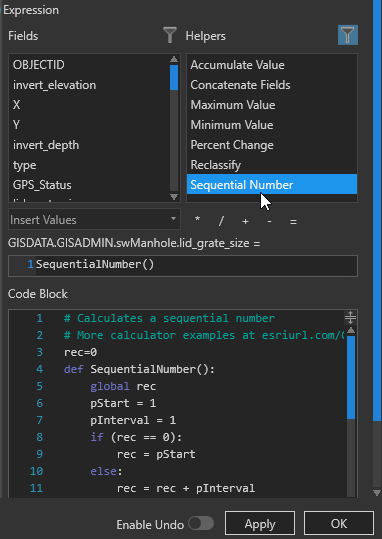Viewport: 382px width, 539px height.
Task: Insert the plus operator symbol
Action: pyautogui.click(x=245, y=221)
